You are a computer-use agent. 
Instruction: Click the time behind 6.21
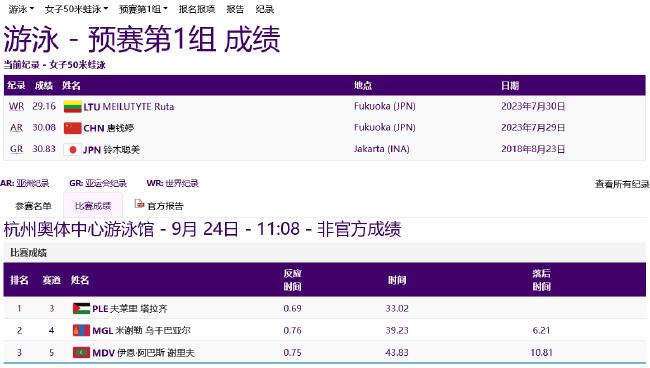click(541, 330)
